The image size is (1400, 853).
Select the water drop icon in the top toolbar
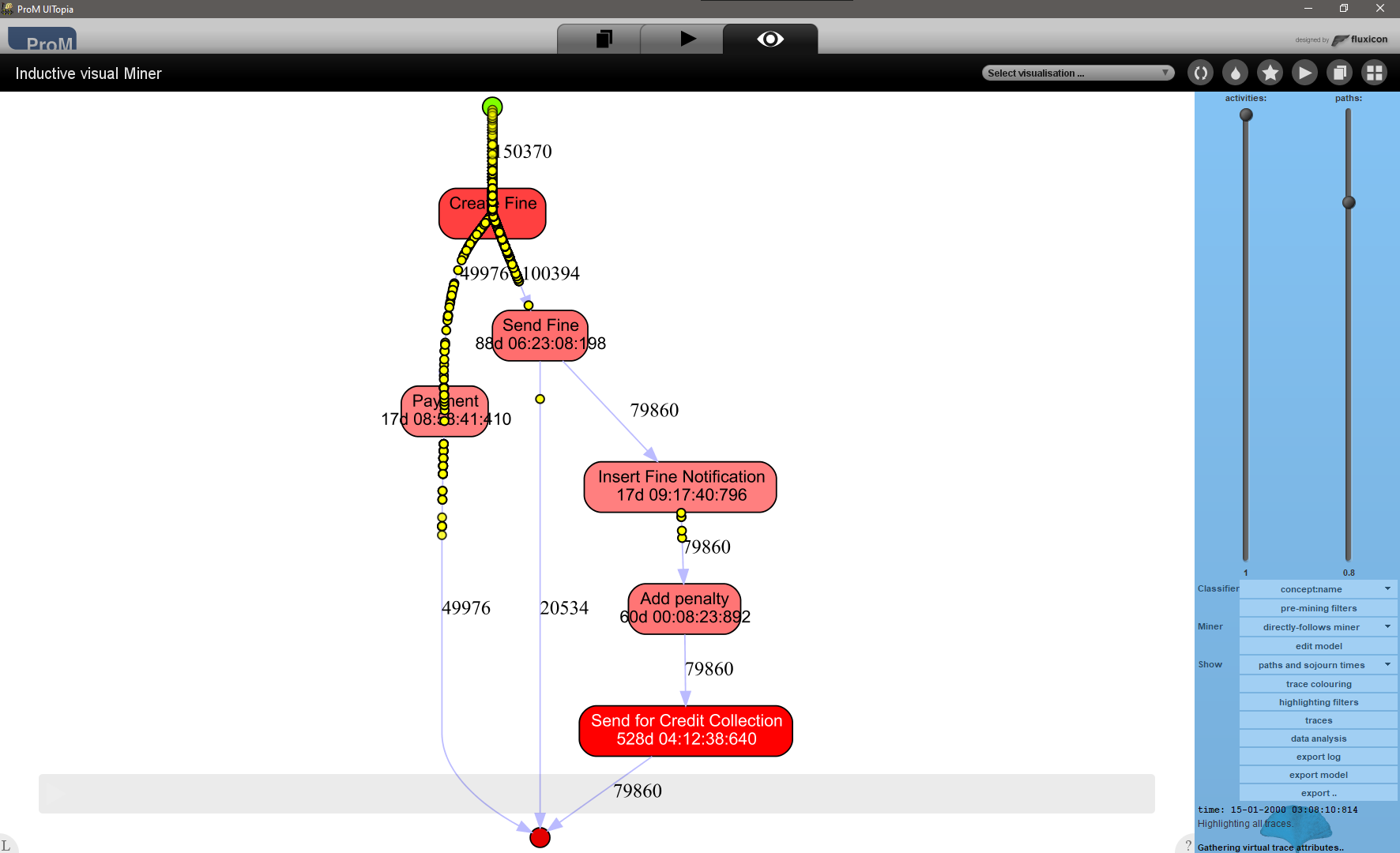(x=1235, y=72)
